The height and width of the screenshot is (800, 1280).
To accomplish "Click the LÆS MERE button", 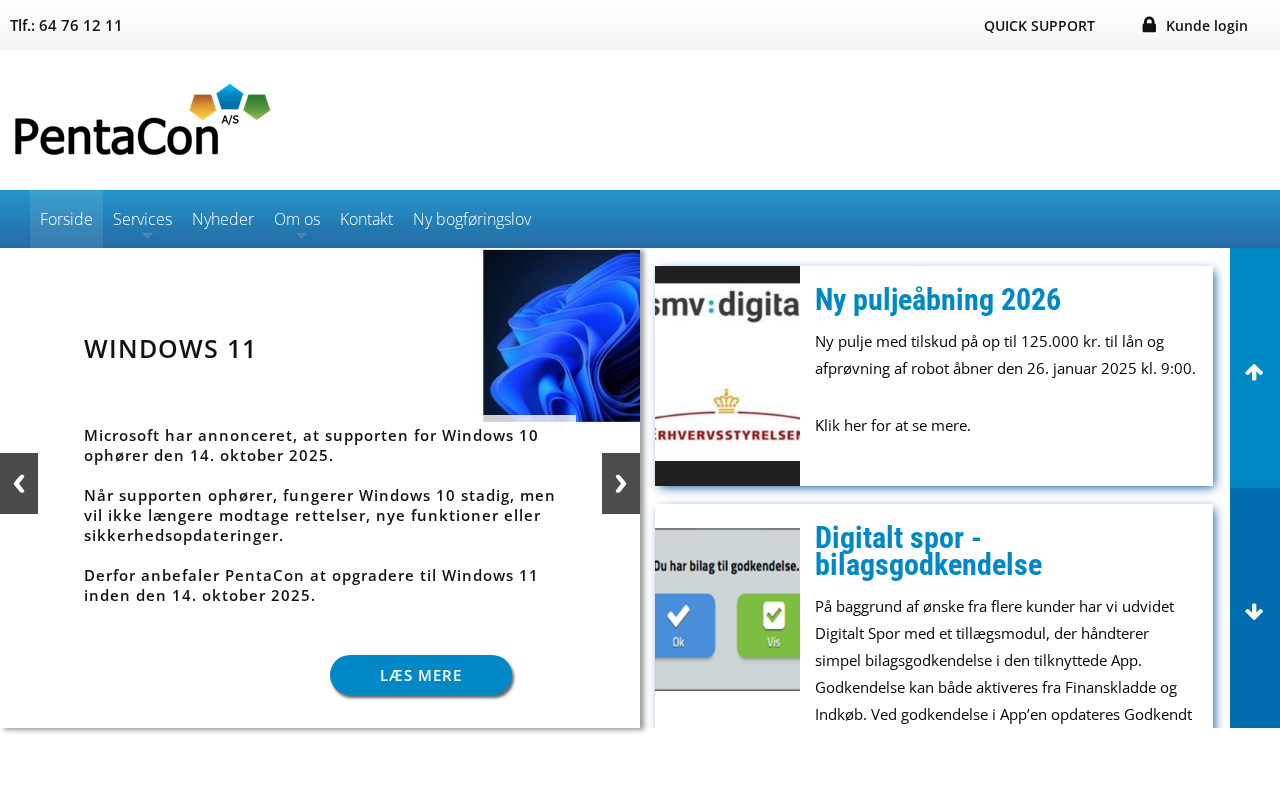I will tap(421, 675).
